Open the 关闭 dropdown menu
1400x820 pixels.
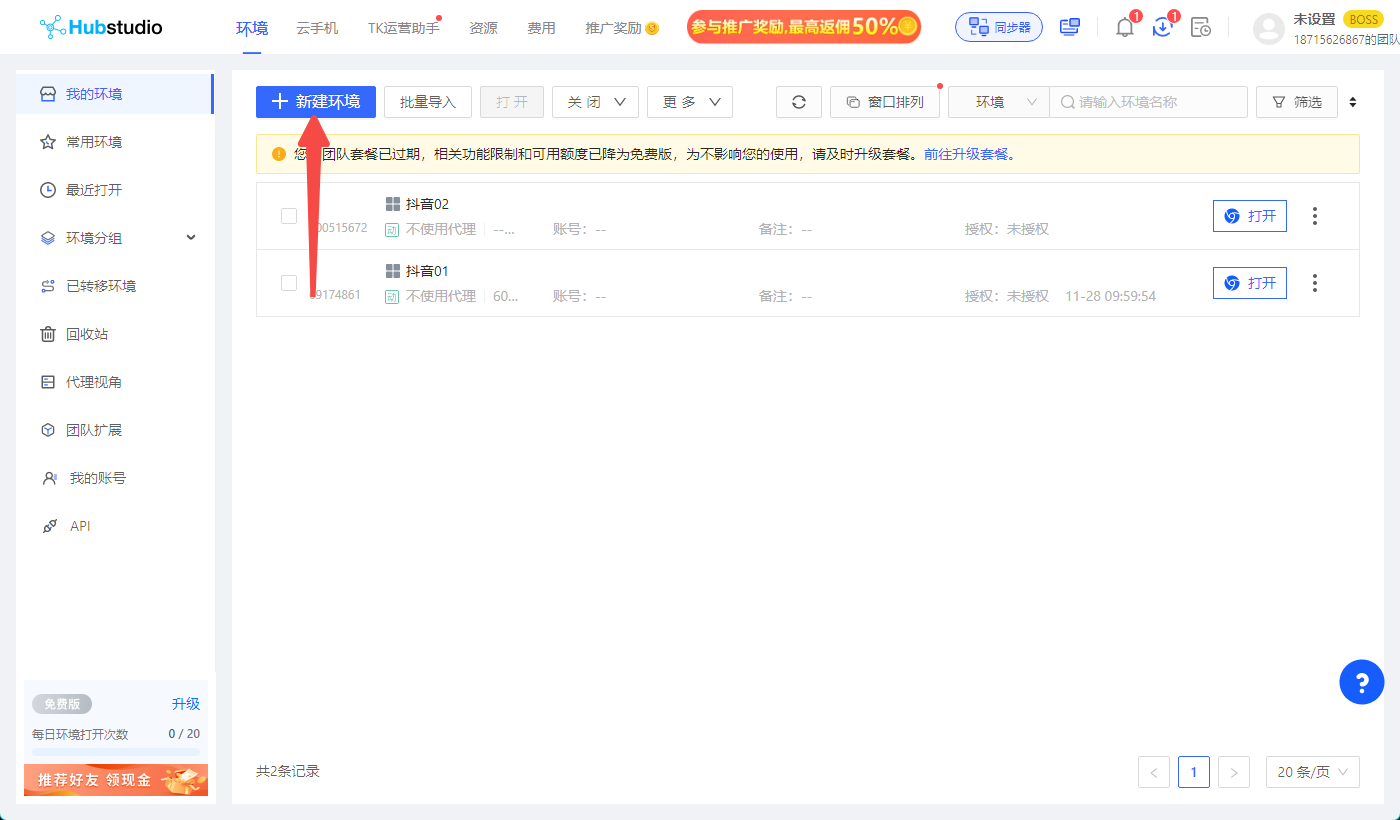click(595, 102)
